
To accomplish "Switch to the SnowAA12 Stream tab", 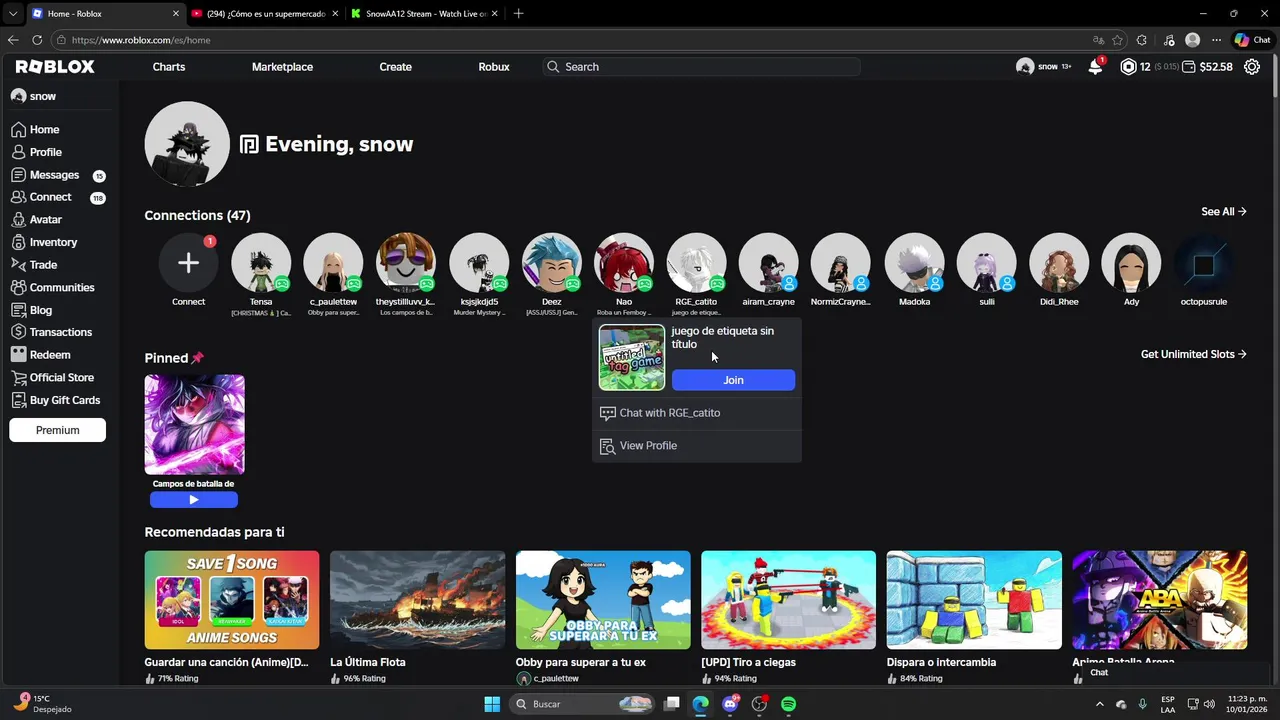I will (x=426, y=14).
